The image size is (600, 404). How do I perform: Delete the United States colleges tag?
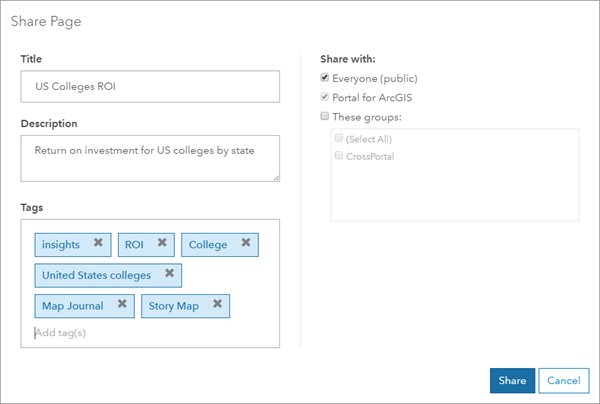click(x=170, y=273)
